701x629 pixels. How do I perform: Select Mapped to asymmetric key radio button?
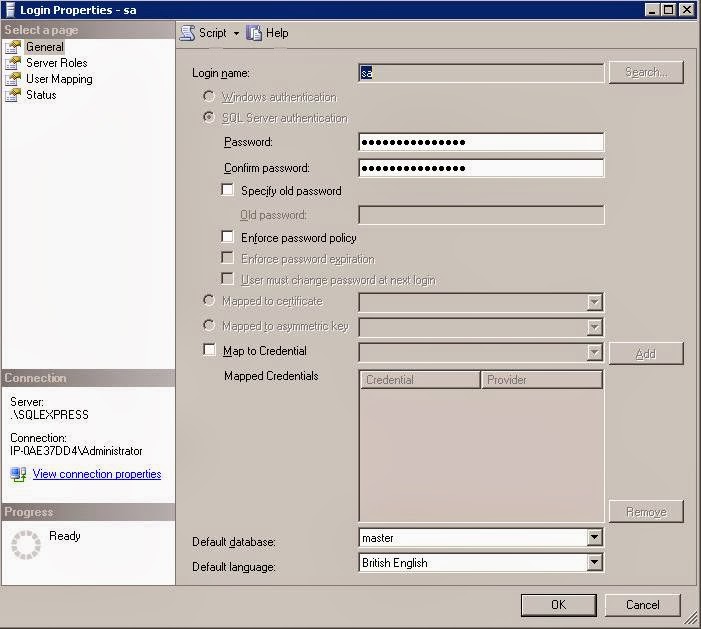209,325
